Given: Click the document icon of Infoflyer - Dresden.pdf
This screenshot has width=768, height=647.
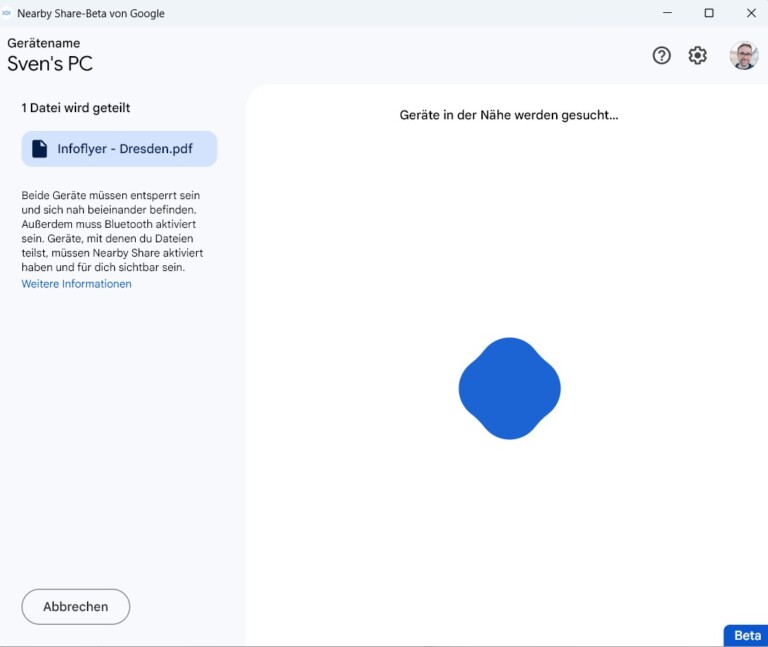Looking at the screenshot, I should [x=40, y=149].
